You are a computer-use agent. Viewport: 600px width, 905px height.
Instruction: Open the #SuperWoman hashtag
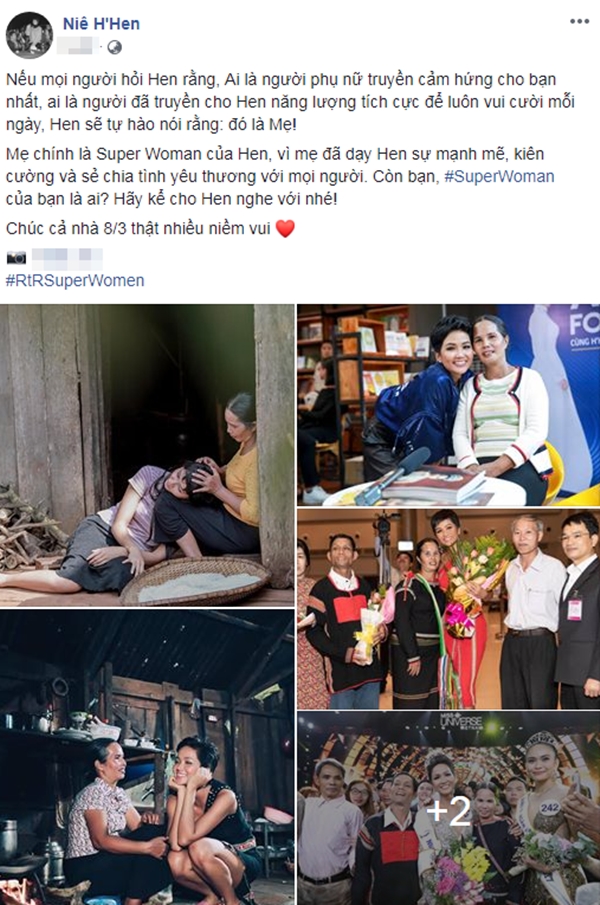[499, 176]
